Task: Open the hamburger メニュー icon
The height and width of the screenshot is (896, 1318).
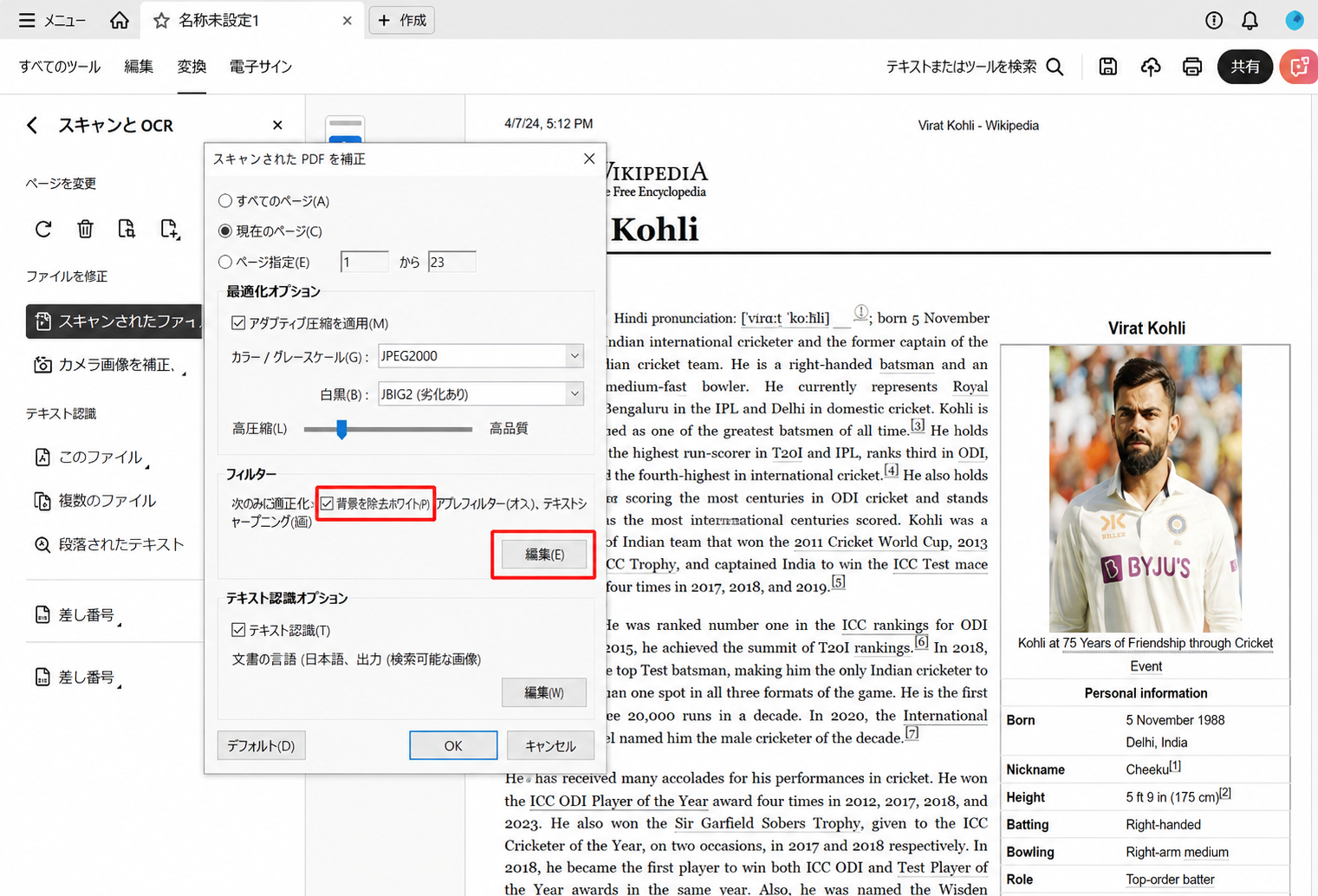Action: click(x=27, y=20)
